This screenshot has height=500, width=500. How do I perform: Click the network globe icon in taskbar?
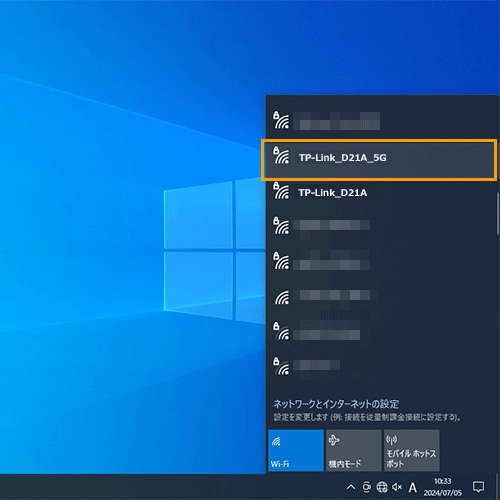382,487
